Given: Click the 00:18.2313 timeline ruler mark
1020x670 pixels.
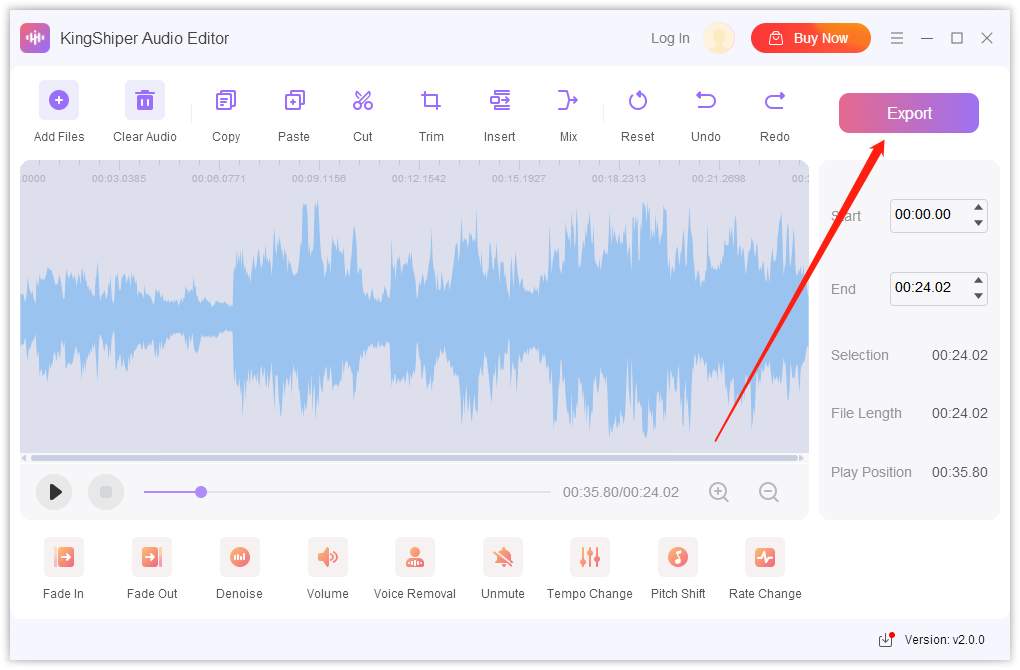Looking at the screenshot, I should pos(619,178).
